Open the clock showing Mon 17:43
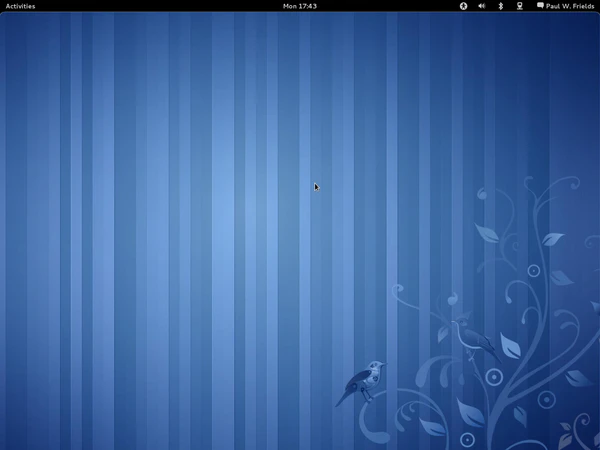 click(300, 6)
